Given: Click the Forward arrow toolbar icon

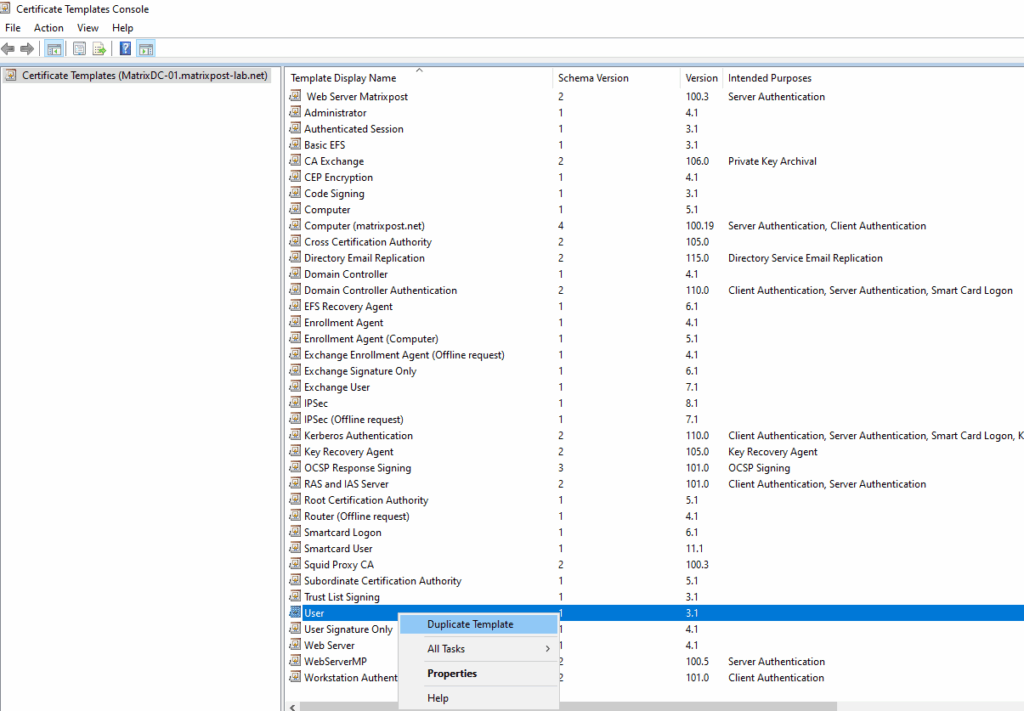Looking at the screenshot, I should click(27, 49).
